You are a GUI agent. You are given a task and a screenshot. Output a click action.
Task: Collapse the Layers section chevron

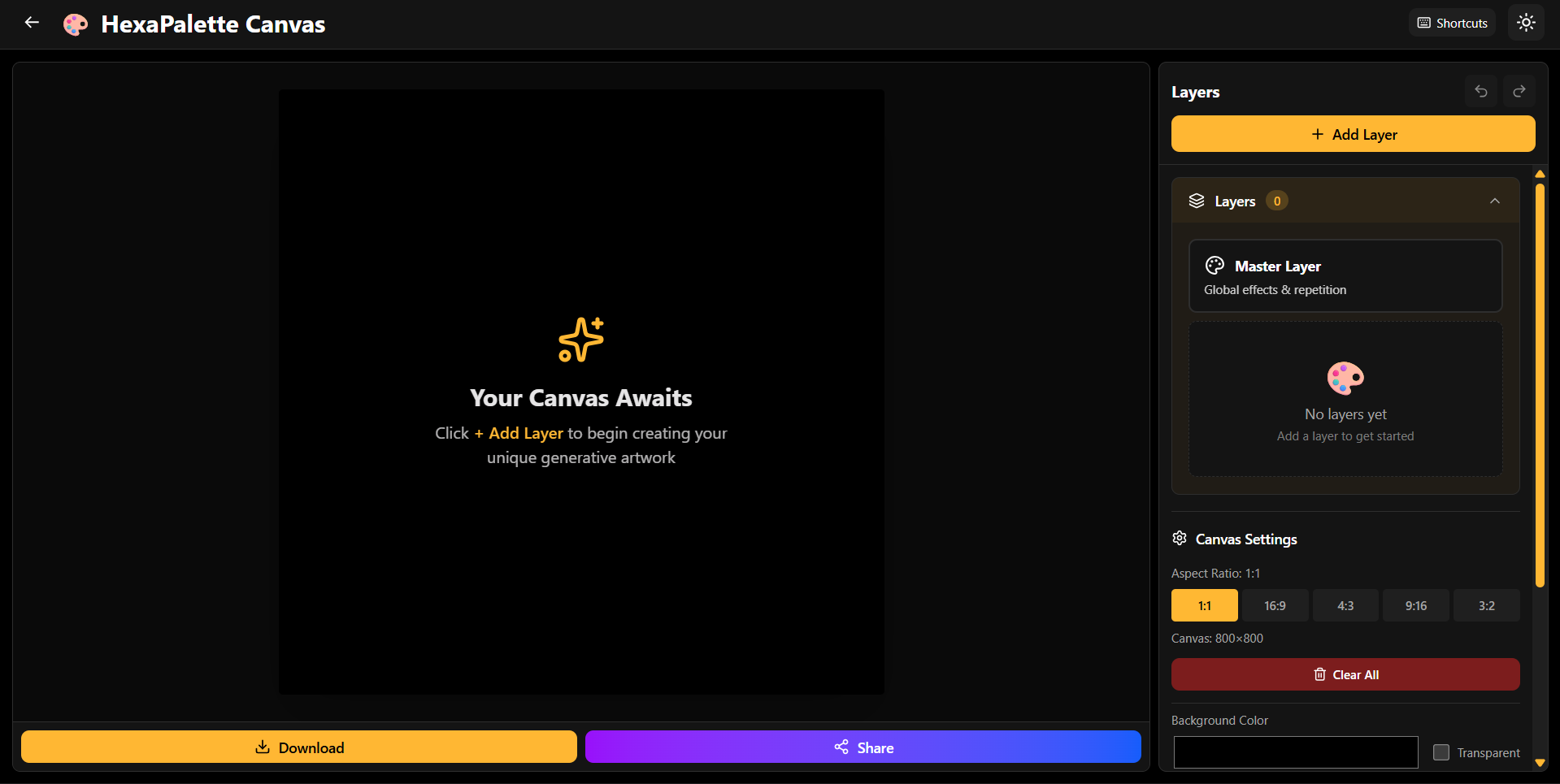[x=1495, y=201]
